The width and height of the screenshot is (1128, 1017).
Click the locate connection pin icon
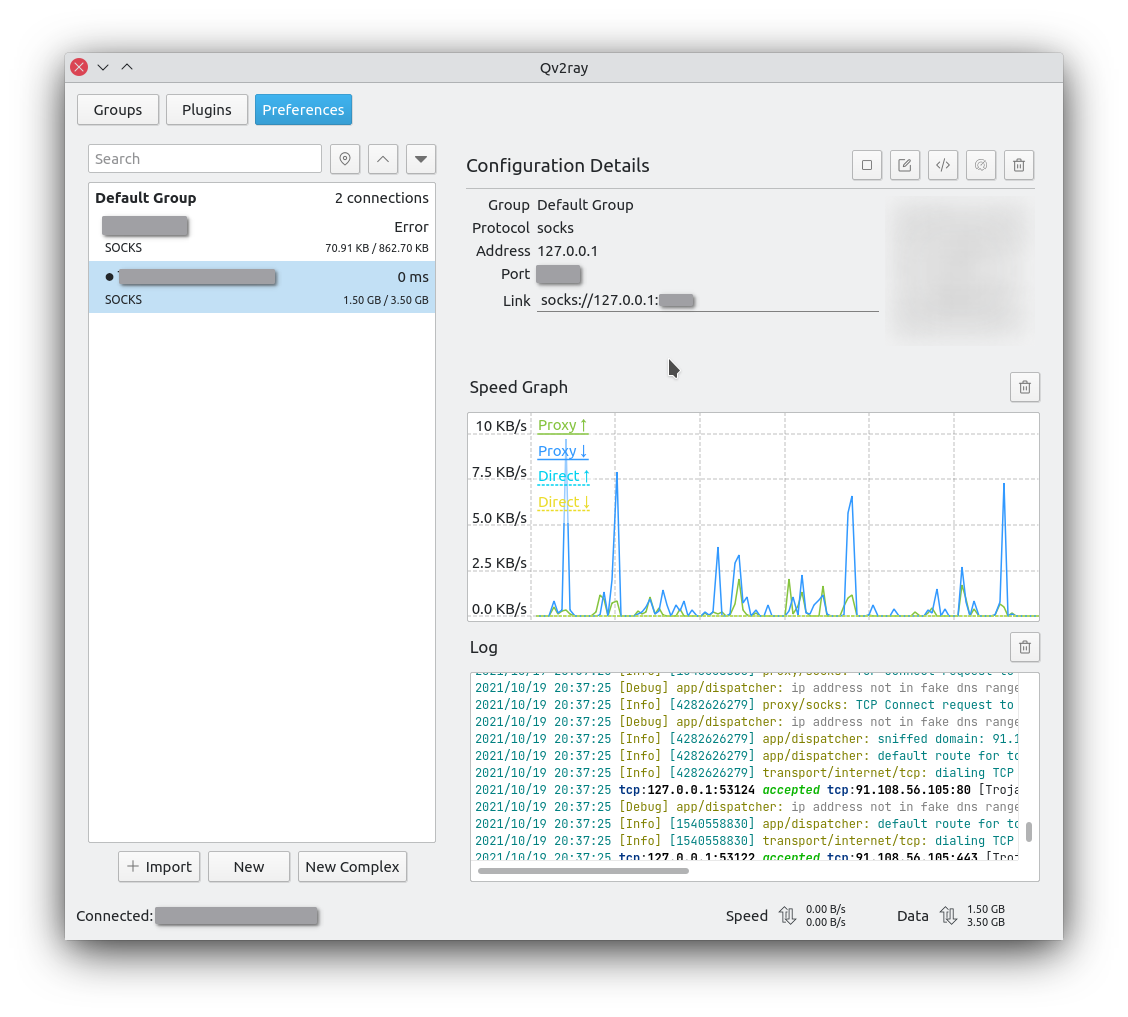tap(345, 159)
